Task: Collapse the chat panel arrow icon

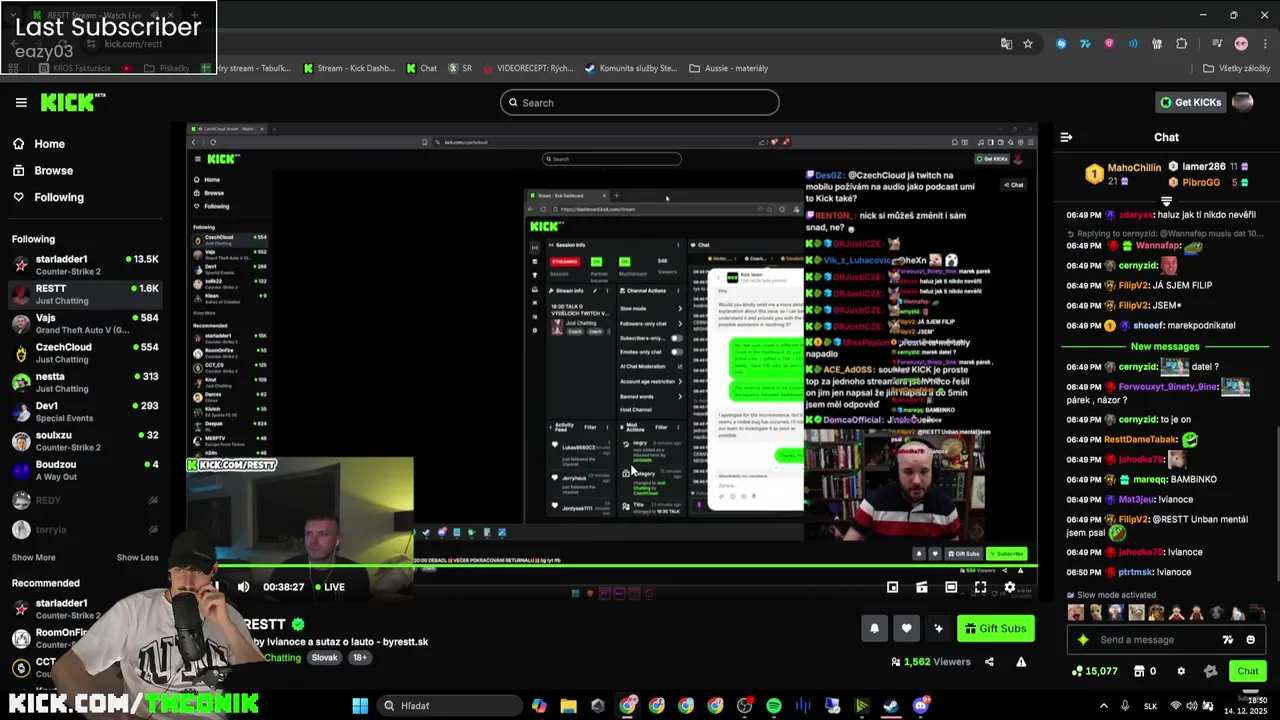Action: point(1066,137)
